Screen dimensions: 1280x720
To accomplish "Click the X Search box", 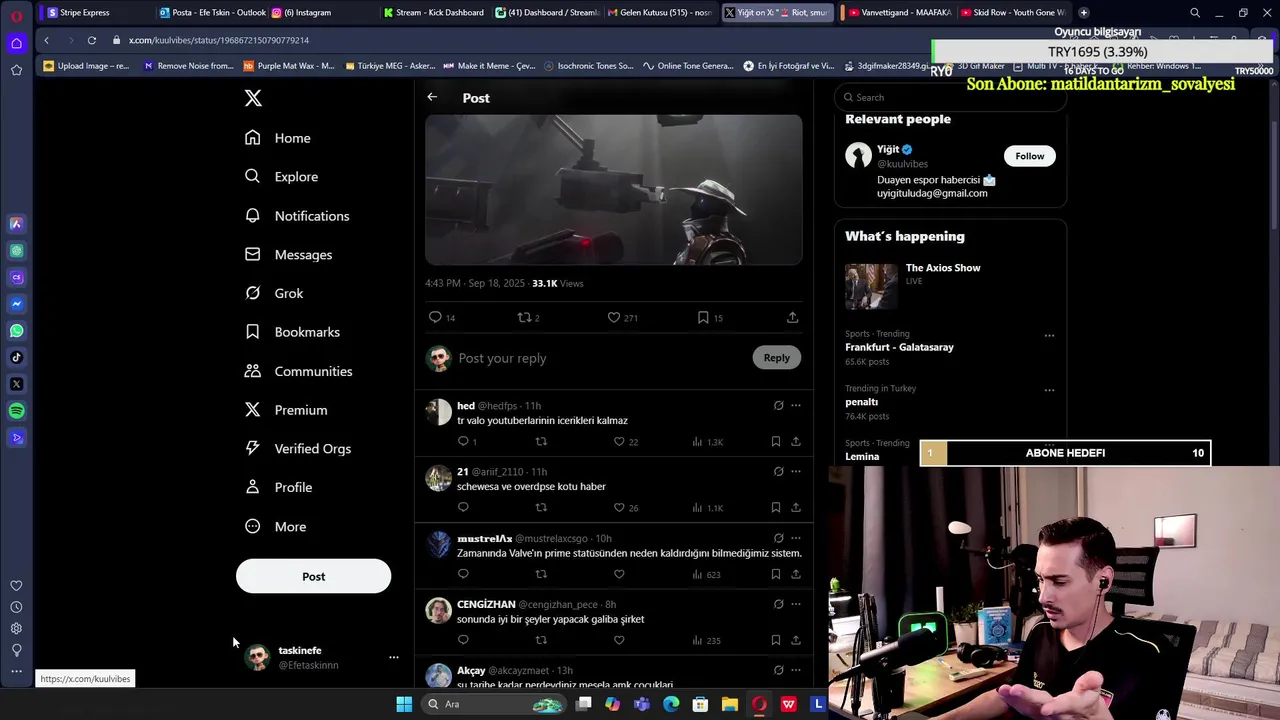I will (950, 97).
